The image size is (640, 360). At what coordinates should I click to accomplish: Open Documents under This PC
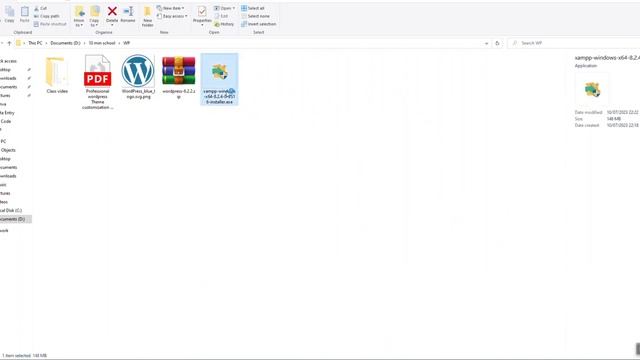[x=9, y=167]
